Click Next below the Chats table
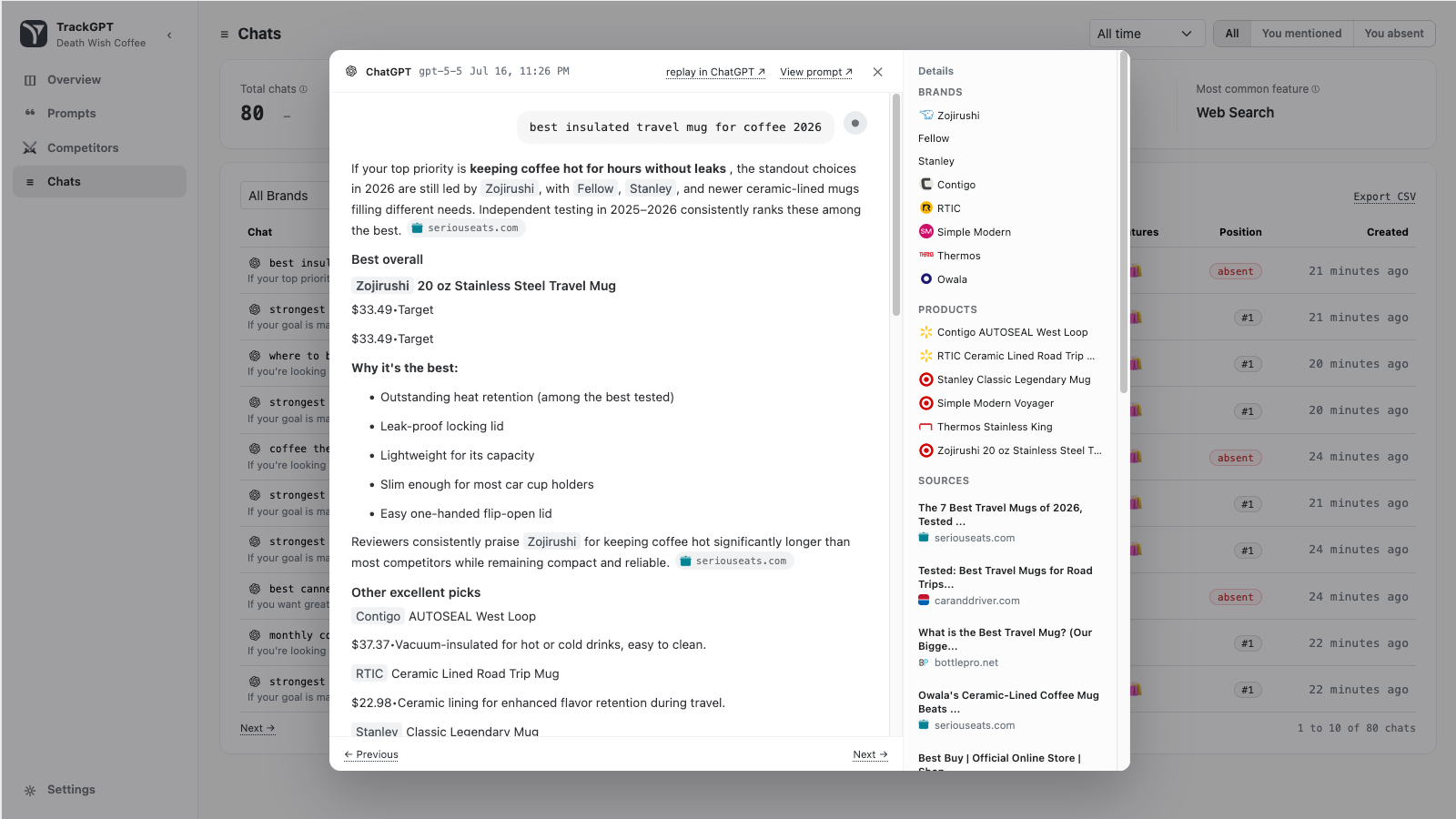This screenshot has width=1456, height=819. pos(258,728)
